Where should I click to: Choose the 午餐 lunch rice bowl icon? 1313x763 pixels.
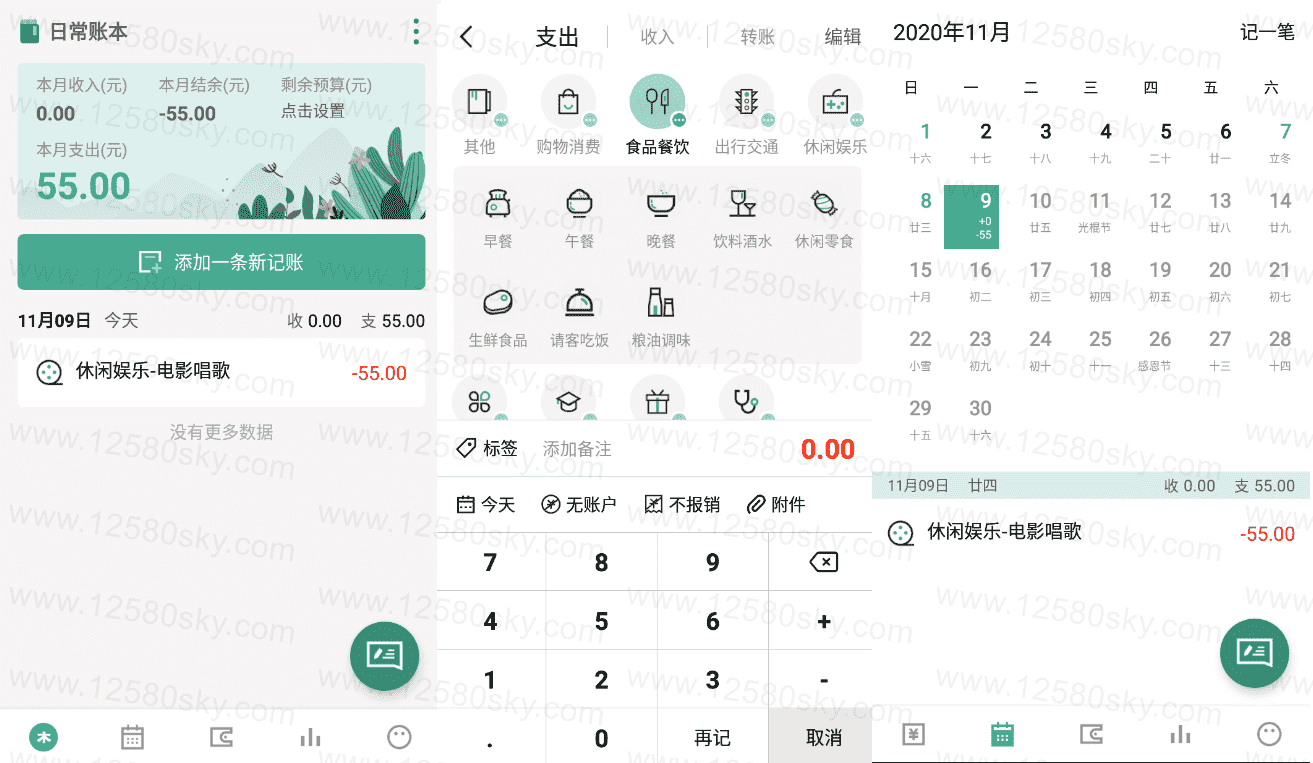579,204
